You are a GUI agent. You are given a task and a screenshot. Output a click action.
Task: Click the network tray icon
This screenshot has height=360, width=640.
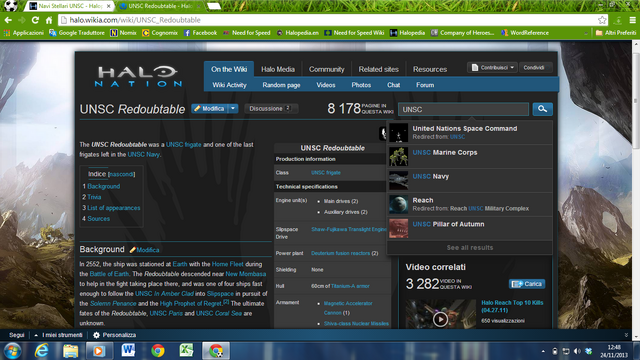tap(566, 351)
